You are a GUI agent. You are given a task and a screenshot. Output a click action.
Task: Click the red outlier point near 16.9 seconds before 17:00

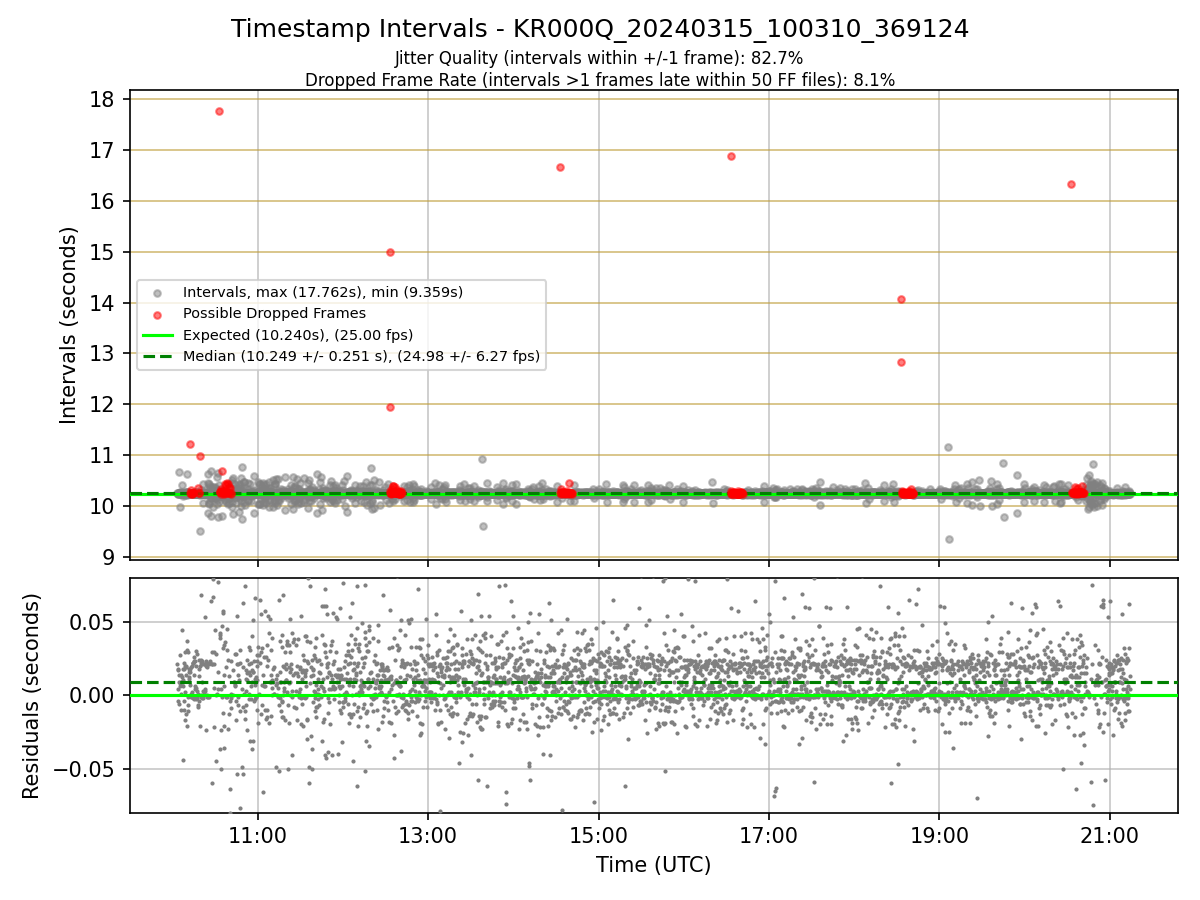(731, 156)
